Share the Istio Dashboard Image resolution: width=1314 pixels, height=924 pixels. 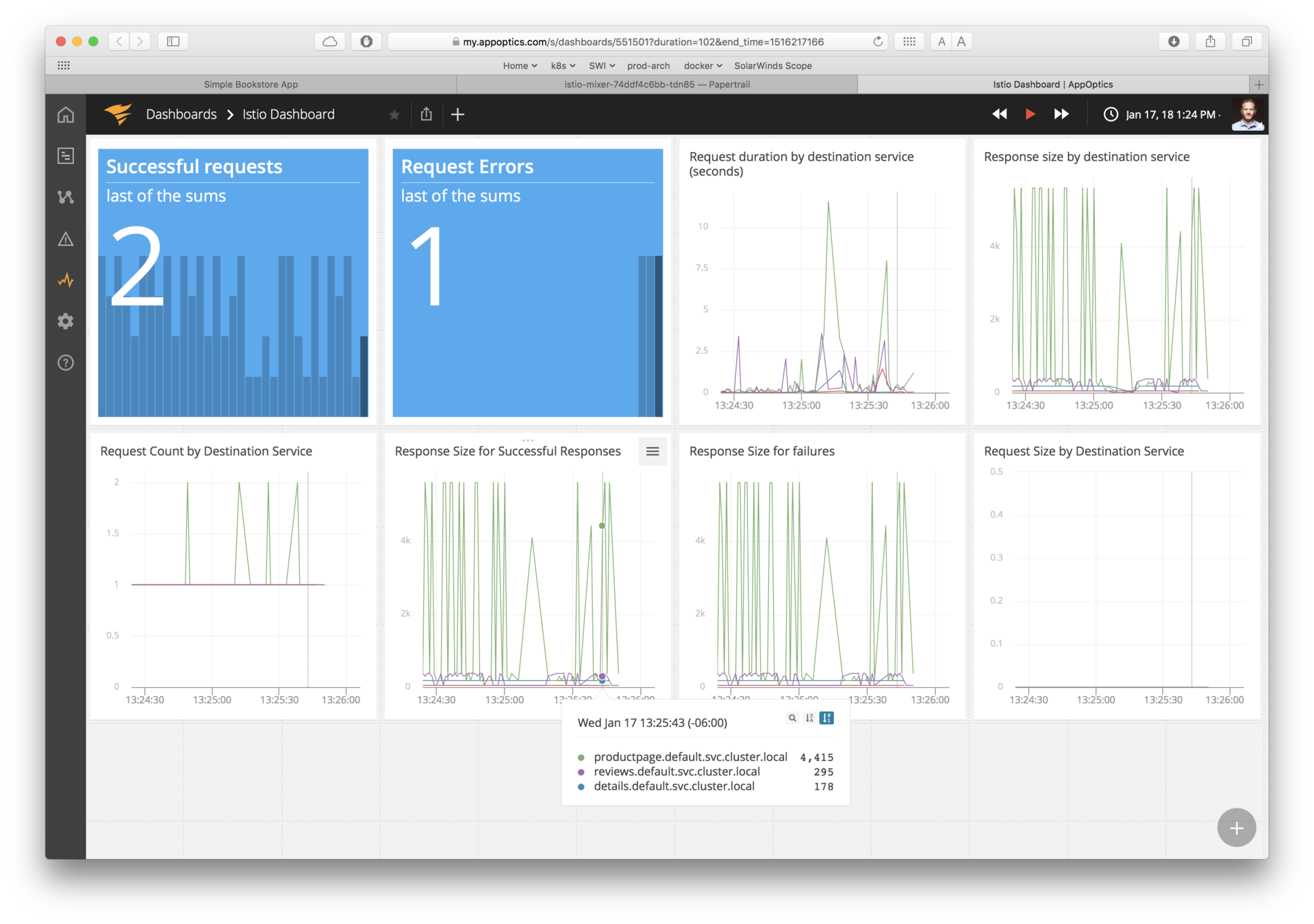coord(426,114)
